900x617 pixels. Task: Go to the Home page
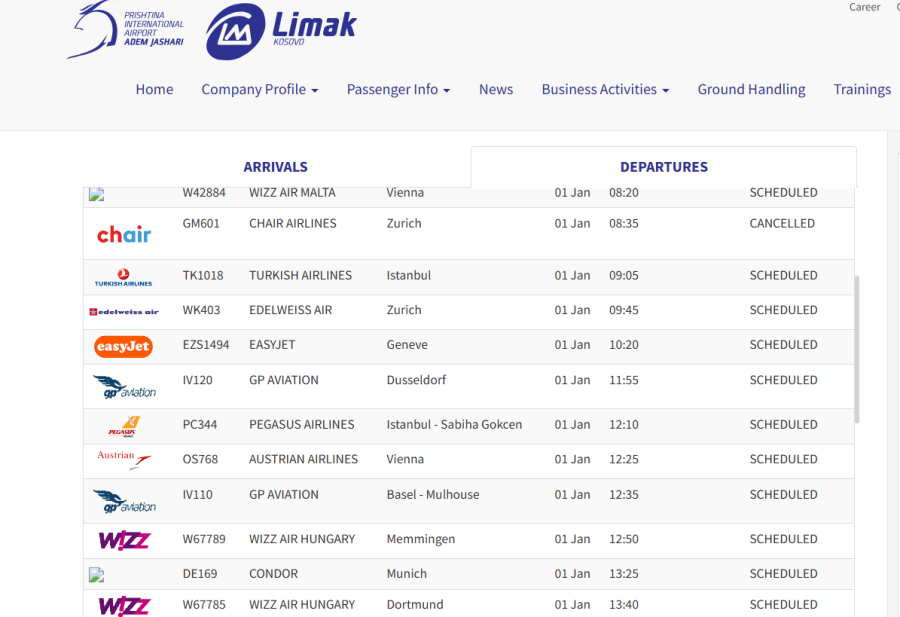point(154,90)
